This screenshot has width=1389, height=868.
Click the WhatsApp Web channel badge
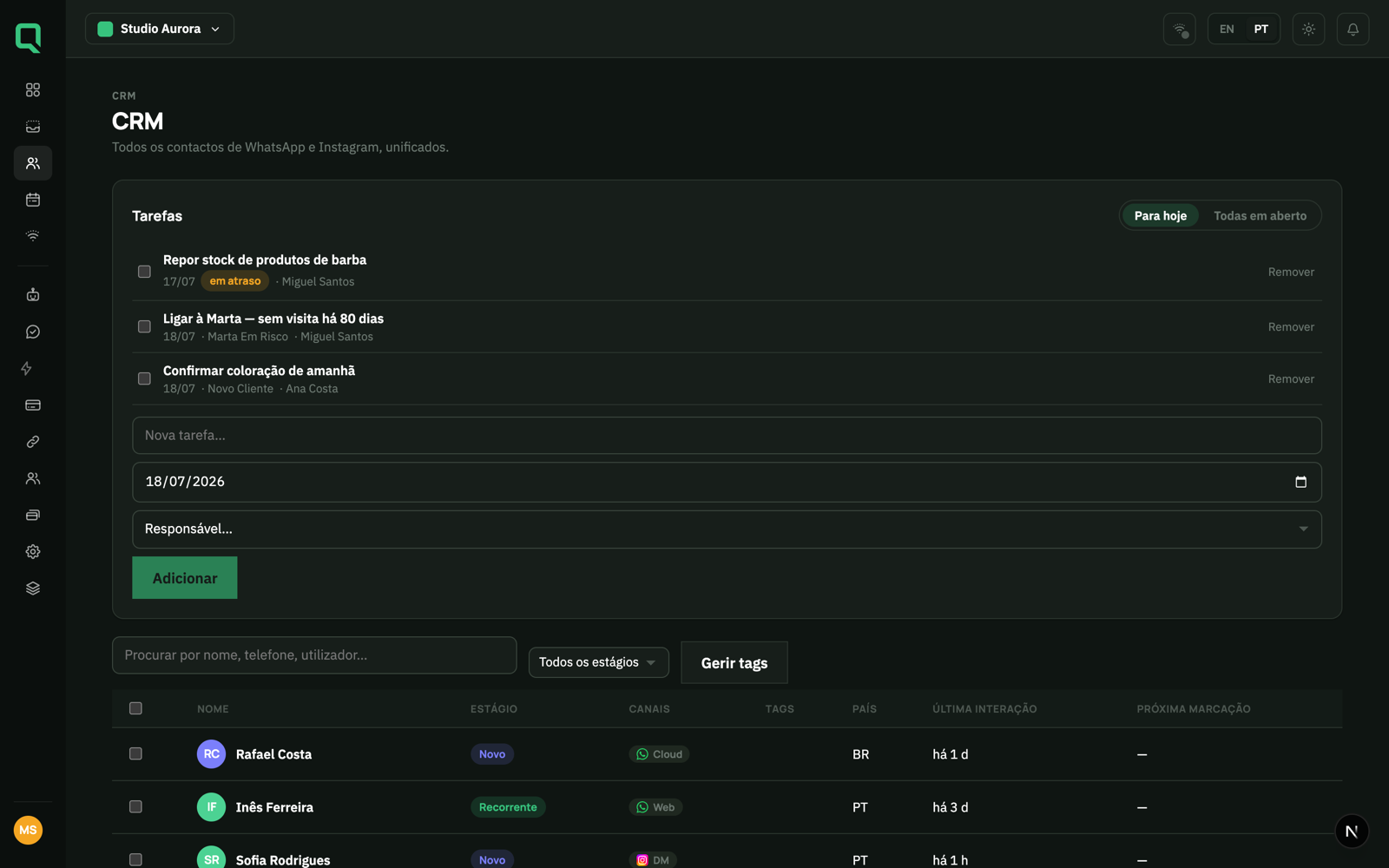coord(655,807)
